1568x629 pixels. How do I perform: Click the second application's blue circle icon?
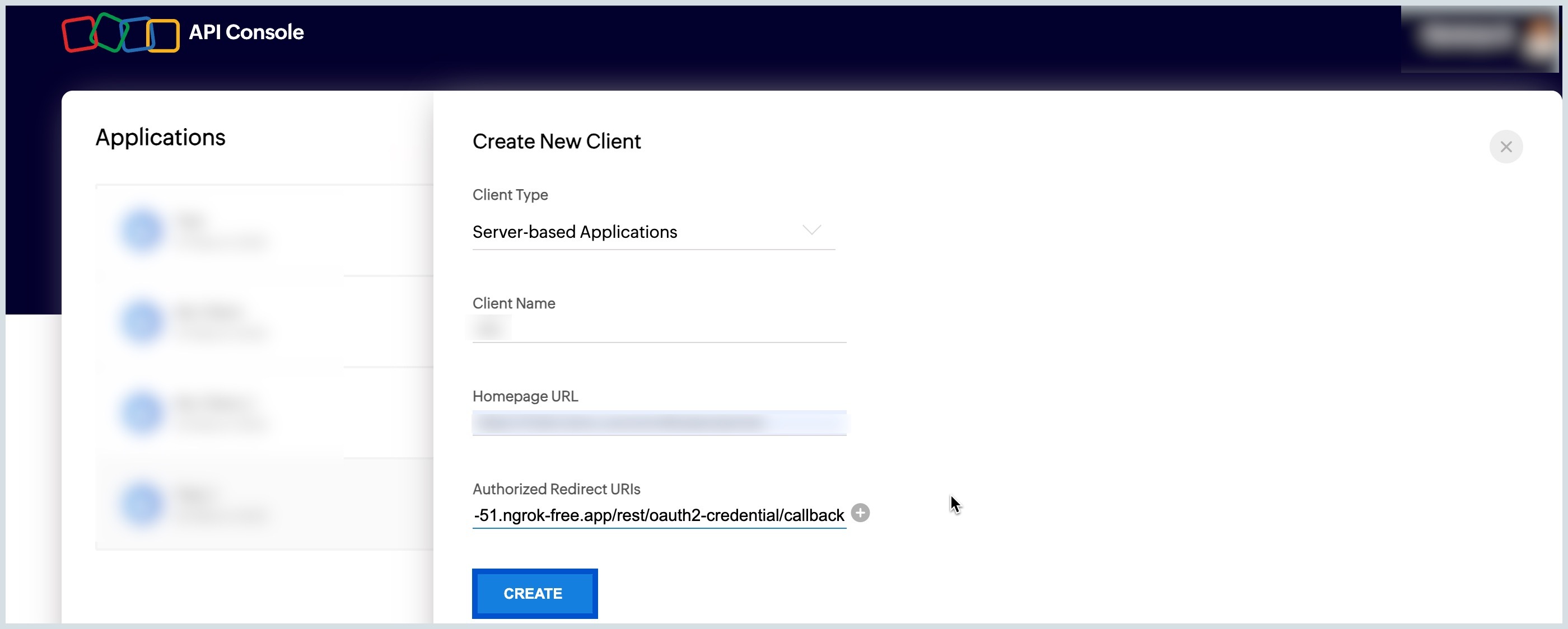click(142, 321)
